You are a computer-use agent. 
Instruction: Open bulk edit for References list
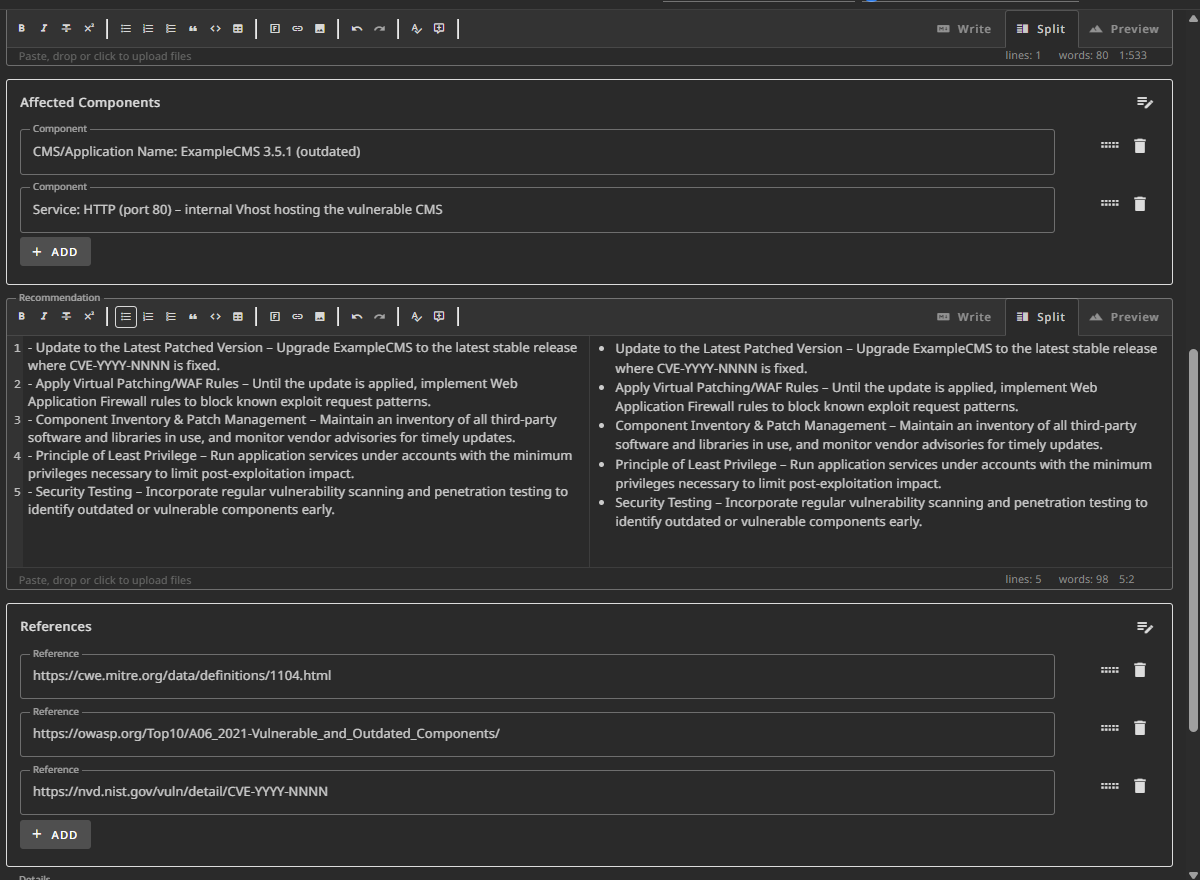pyautogui.click(x=1145, y=627)
